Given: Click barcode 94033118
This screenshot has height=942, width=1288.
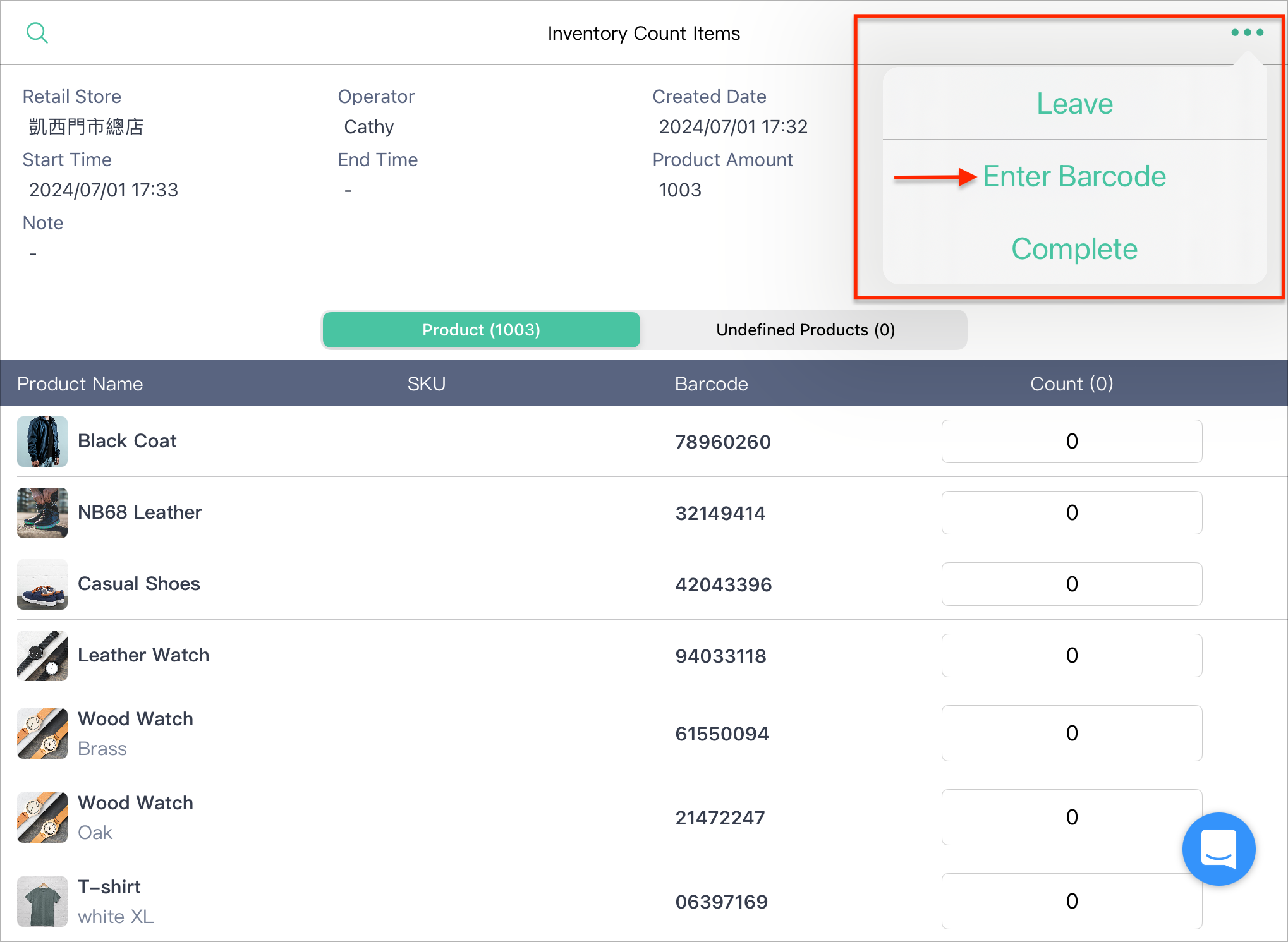Looking at the screenshot, I should click(x=720, y=656).
